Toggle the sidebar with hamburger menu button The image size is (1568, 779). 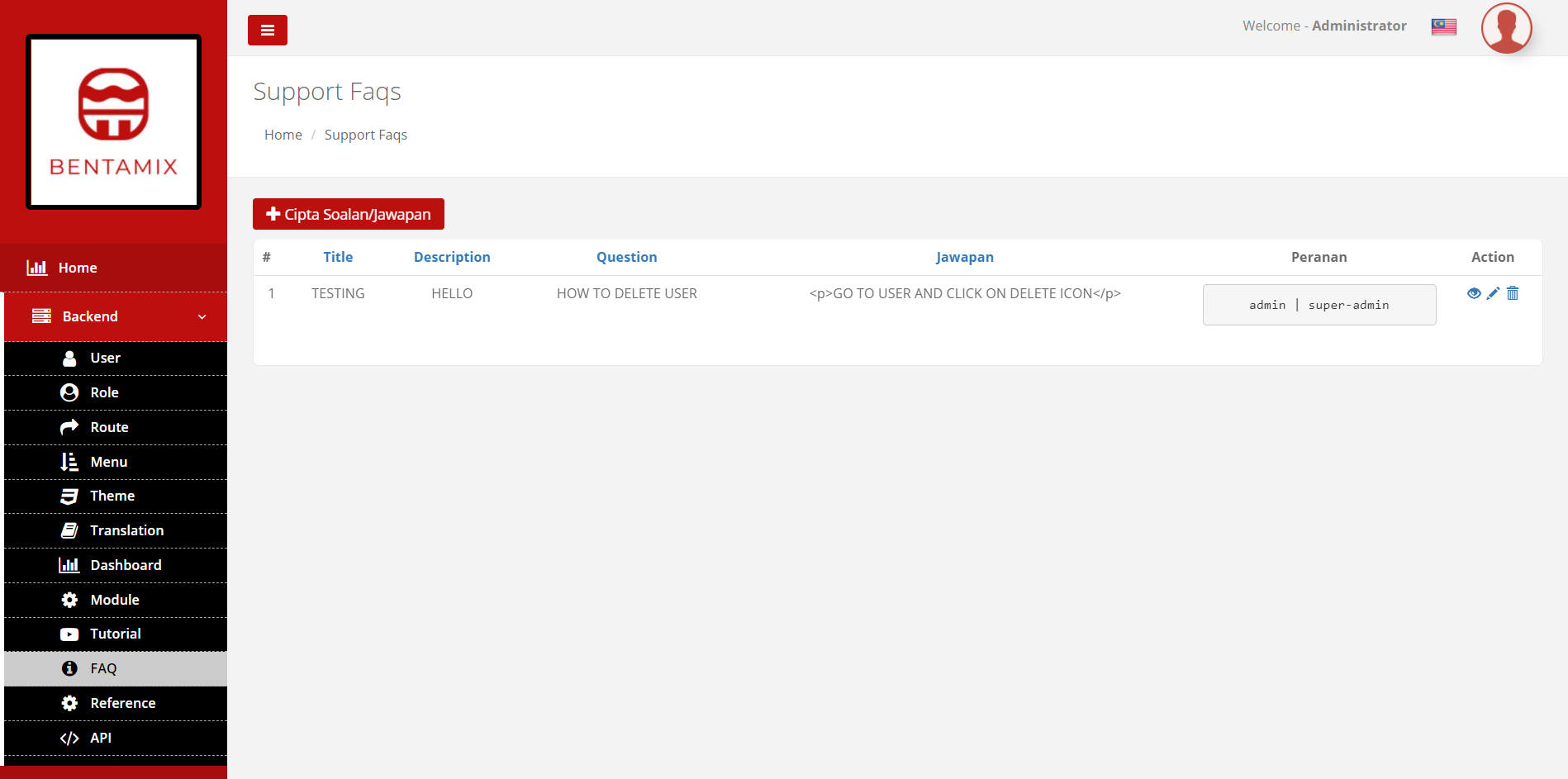tap(267, 31)
